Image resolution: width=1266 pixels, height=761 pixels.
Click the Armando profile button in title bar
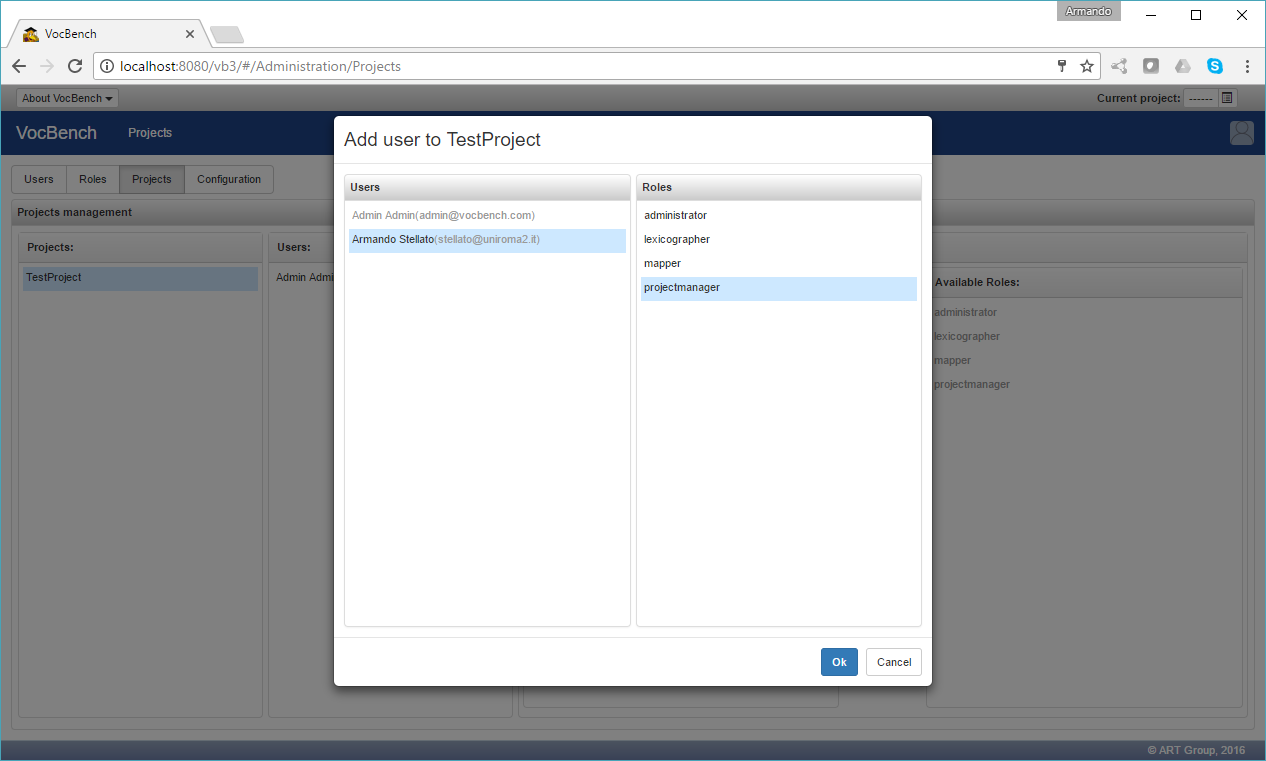[1089, 11]
